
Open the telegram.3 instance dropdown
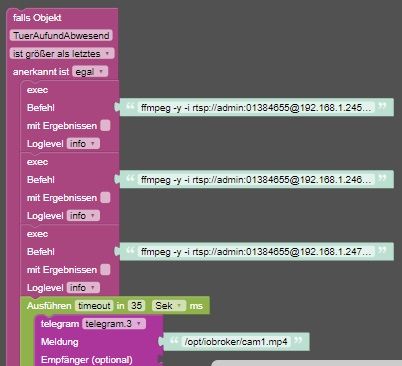[114, 324]
